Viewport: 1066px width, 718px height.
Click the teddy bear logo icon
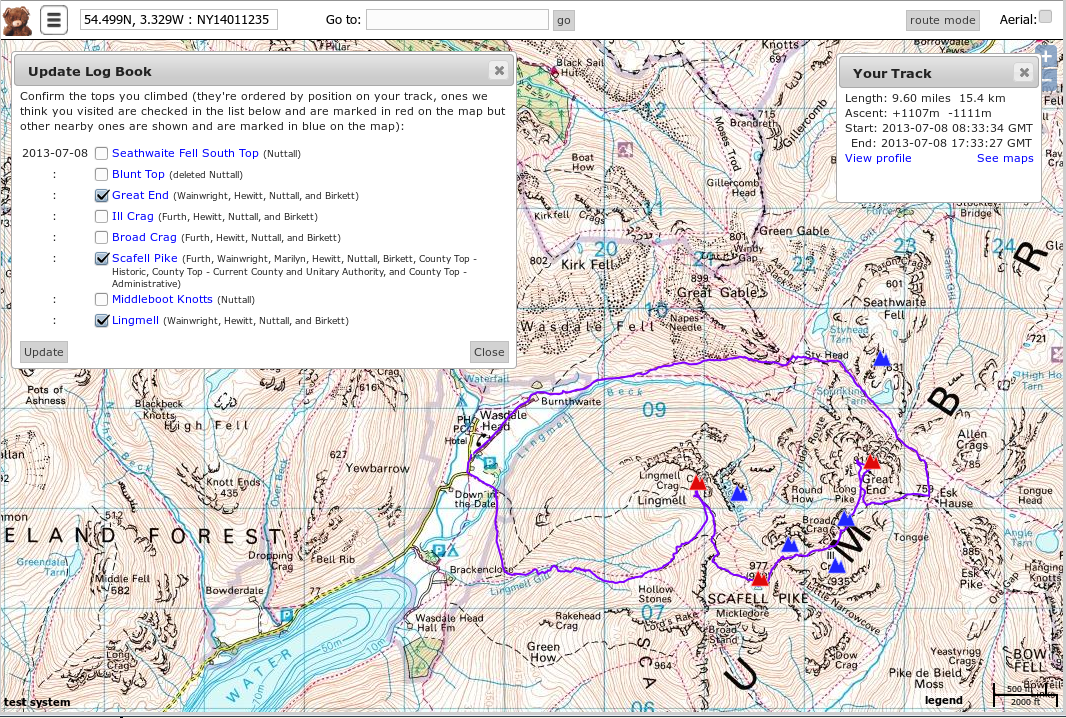click(x=17, y=20)
